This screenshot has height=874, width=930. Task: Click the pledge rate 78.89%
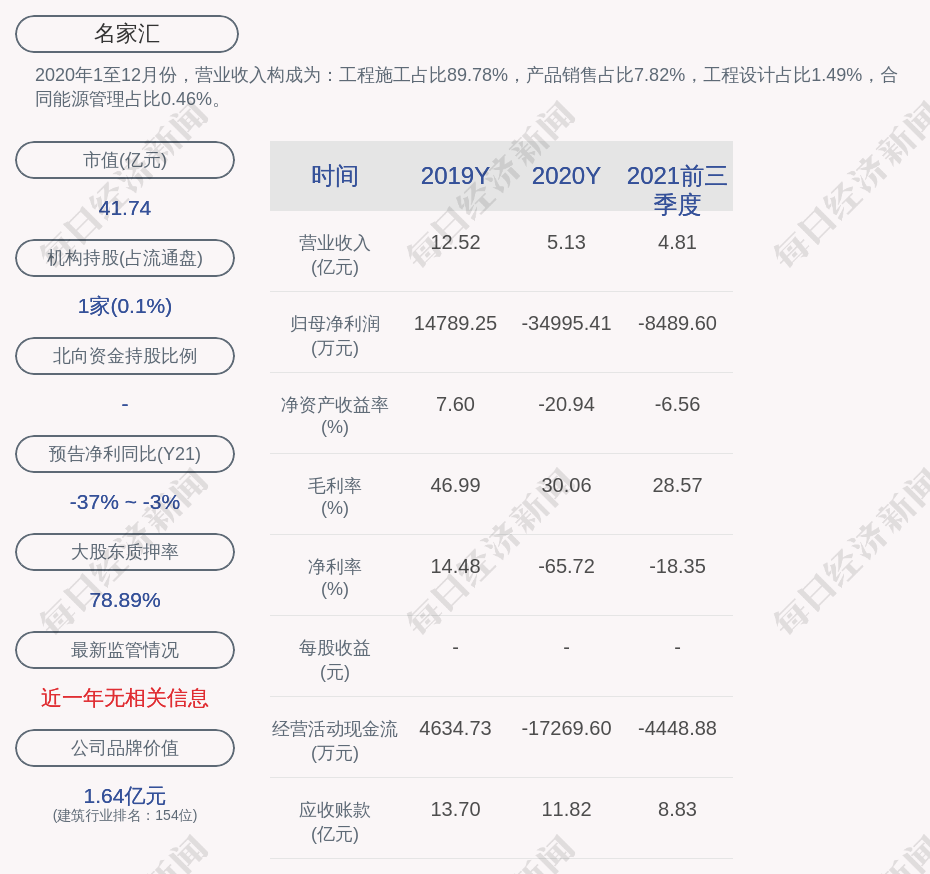pos(125,600)
